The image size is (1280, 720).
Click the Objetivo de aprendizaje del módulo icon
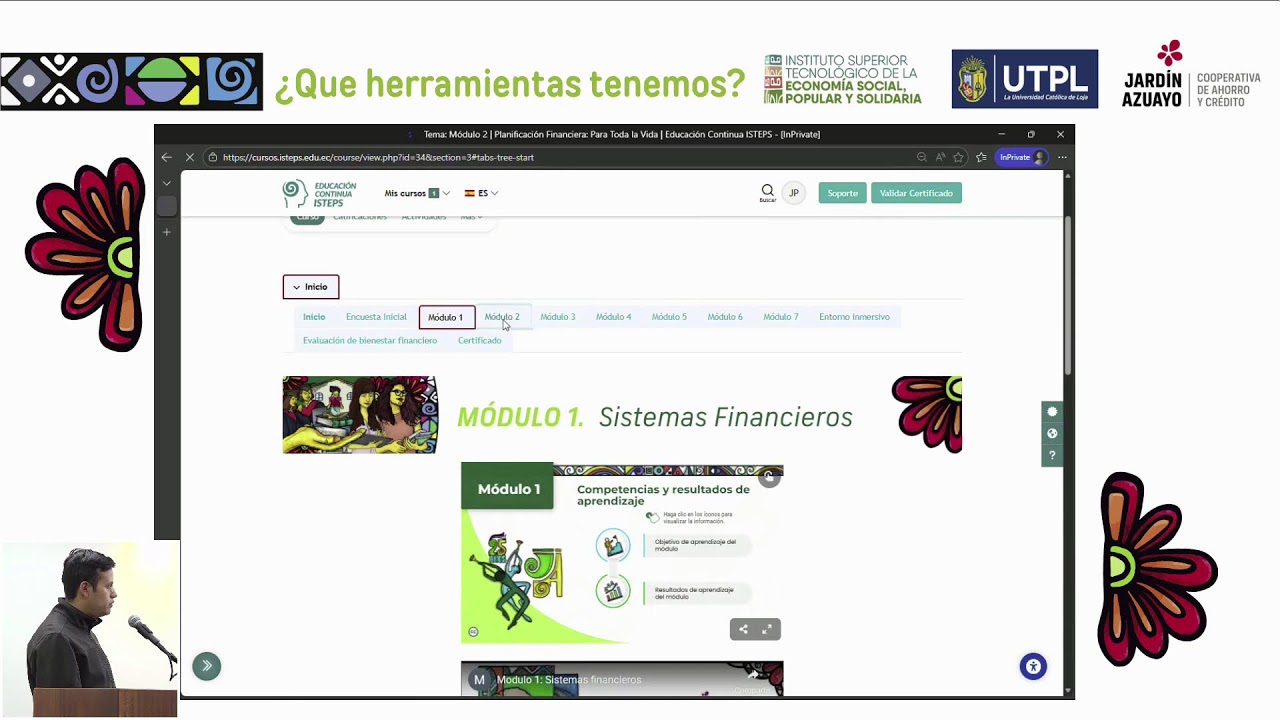(x=613, y=545)
